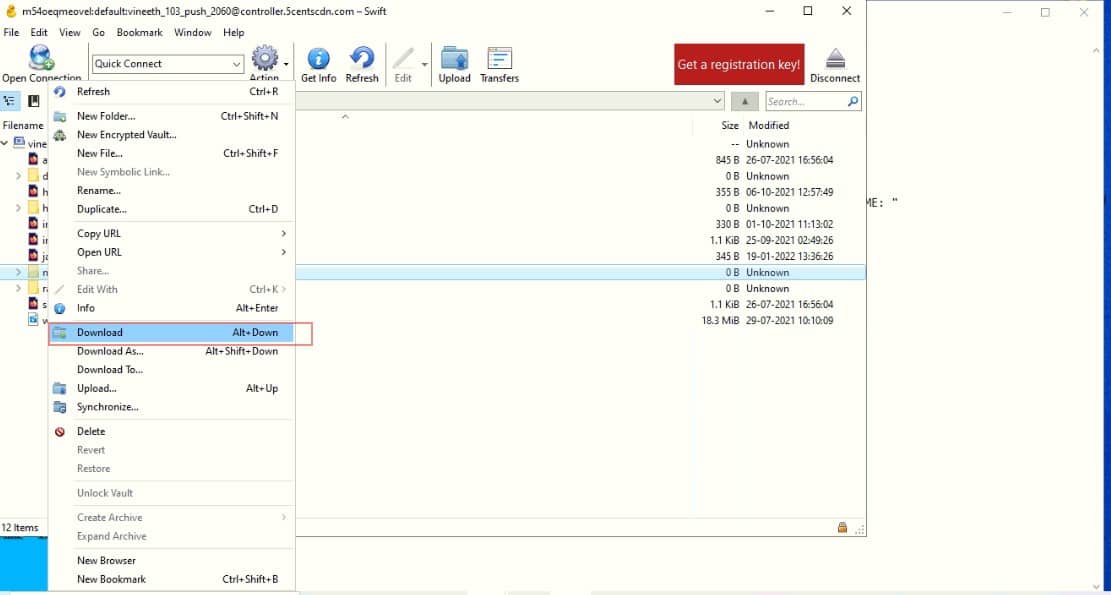Select Upload... in the context menu
This screenshot has height=595, width=1111.
pos(171,388)
